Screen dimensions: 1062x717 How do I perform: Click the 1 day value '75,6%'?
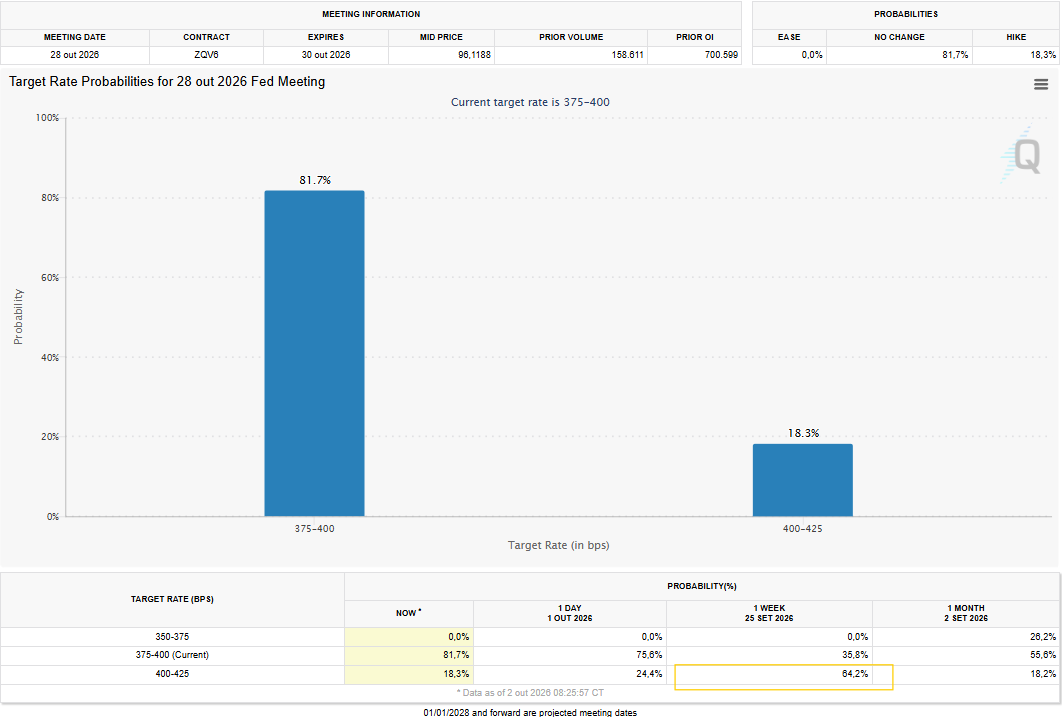(649, 655)
